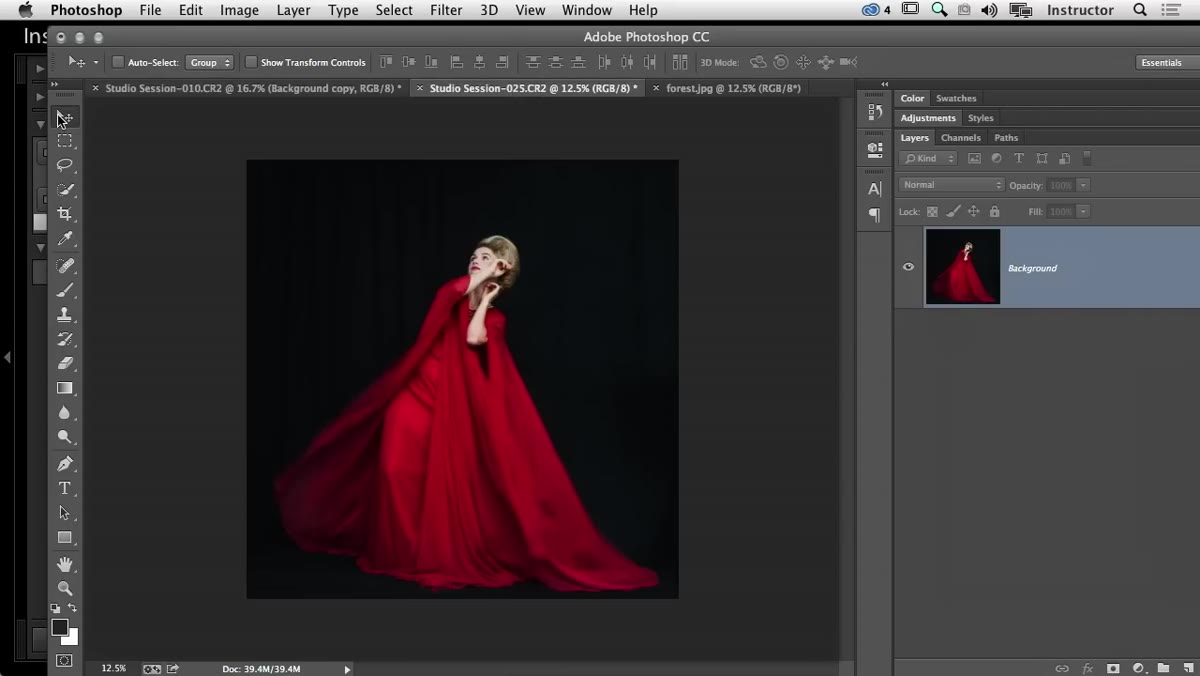1200x676 pixels.
Task: Open the Character panel icon
Action: [x=875, y=188]
